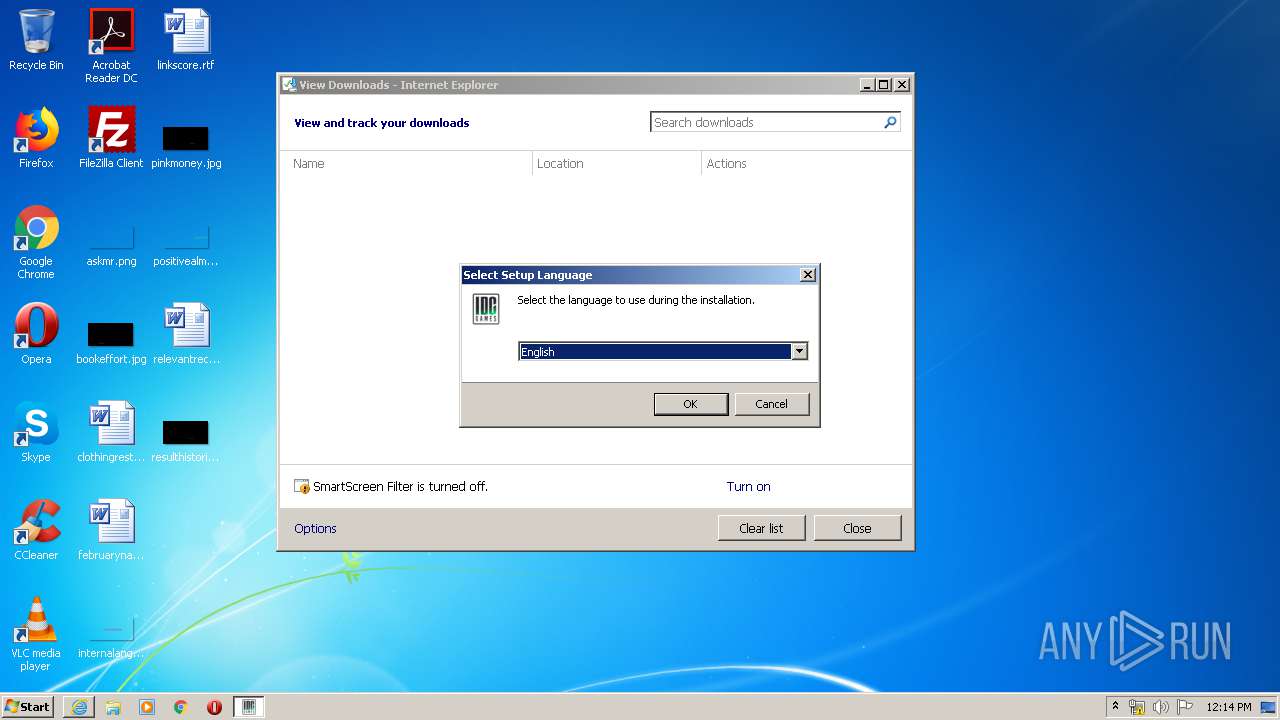Click the network tray icon
This screenshot has width=1280, height=720.
tap(1137, 707)
